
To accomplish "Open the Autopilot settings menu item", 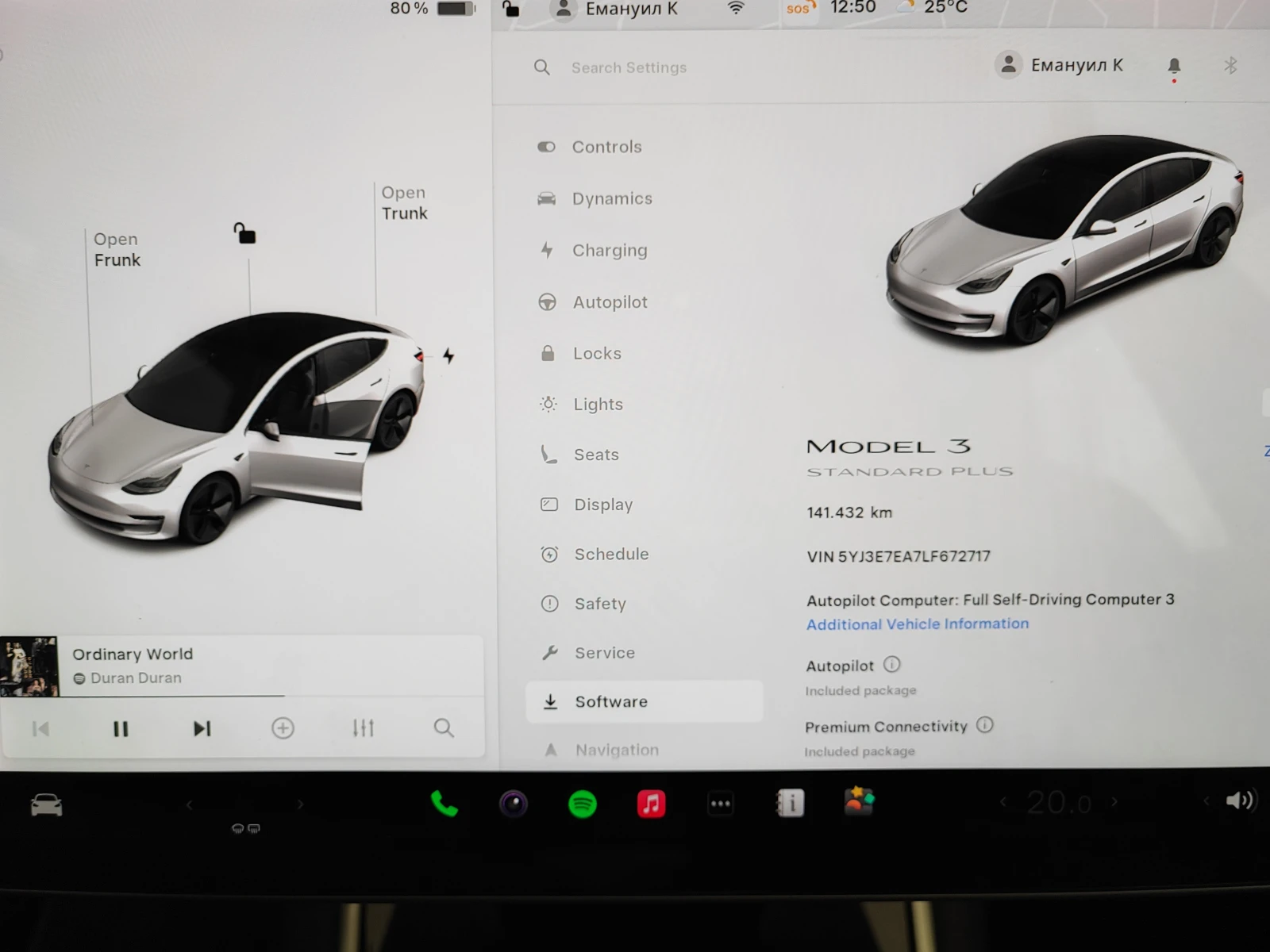I will [609, 302].
